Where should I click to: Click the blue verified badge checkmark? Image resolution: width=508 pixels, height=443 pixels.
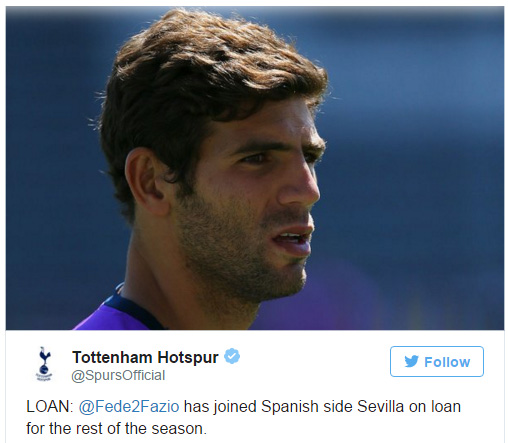(x=232, y=356)
